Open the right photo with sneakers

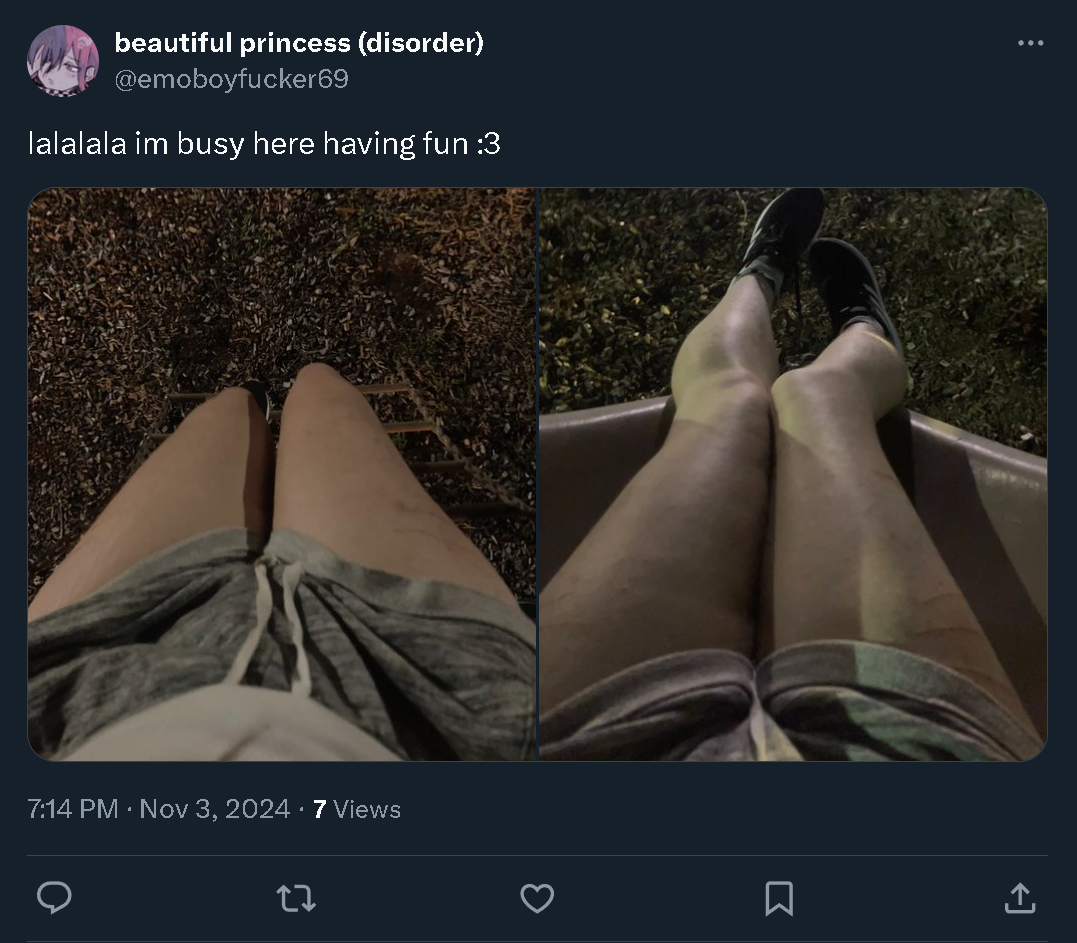(793, 474)
